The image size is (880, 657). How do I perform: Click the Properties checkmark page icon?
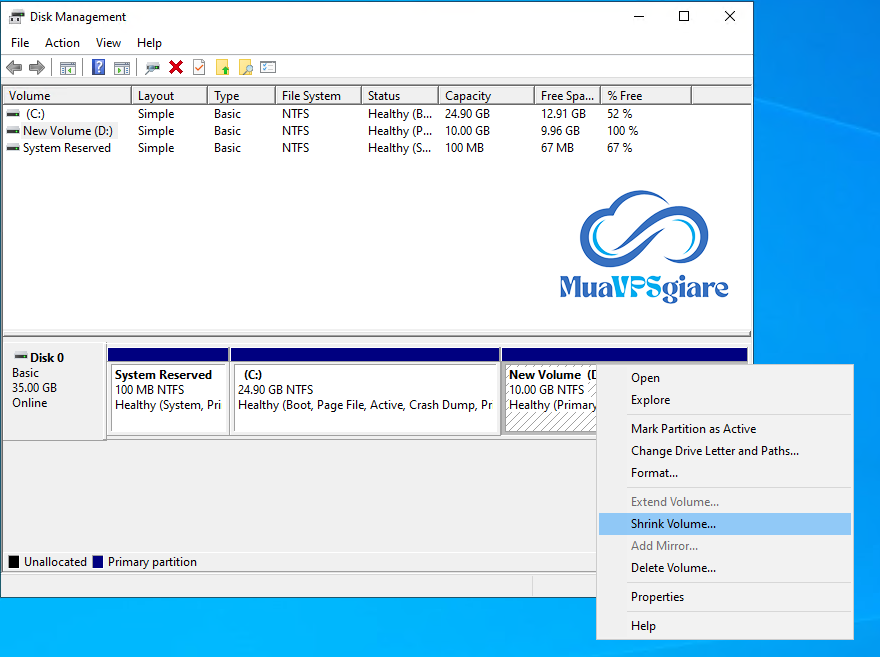click(x=199, y=68)
